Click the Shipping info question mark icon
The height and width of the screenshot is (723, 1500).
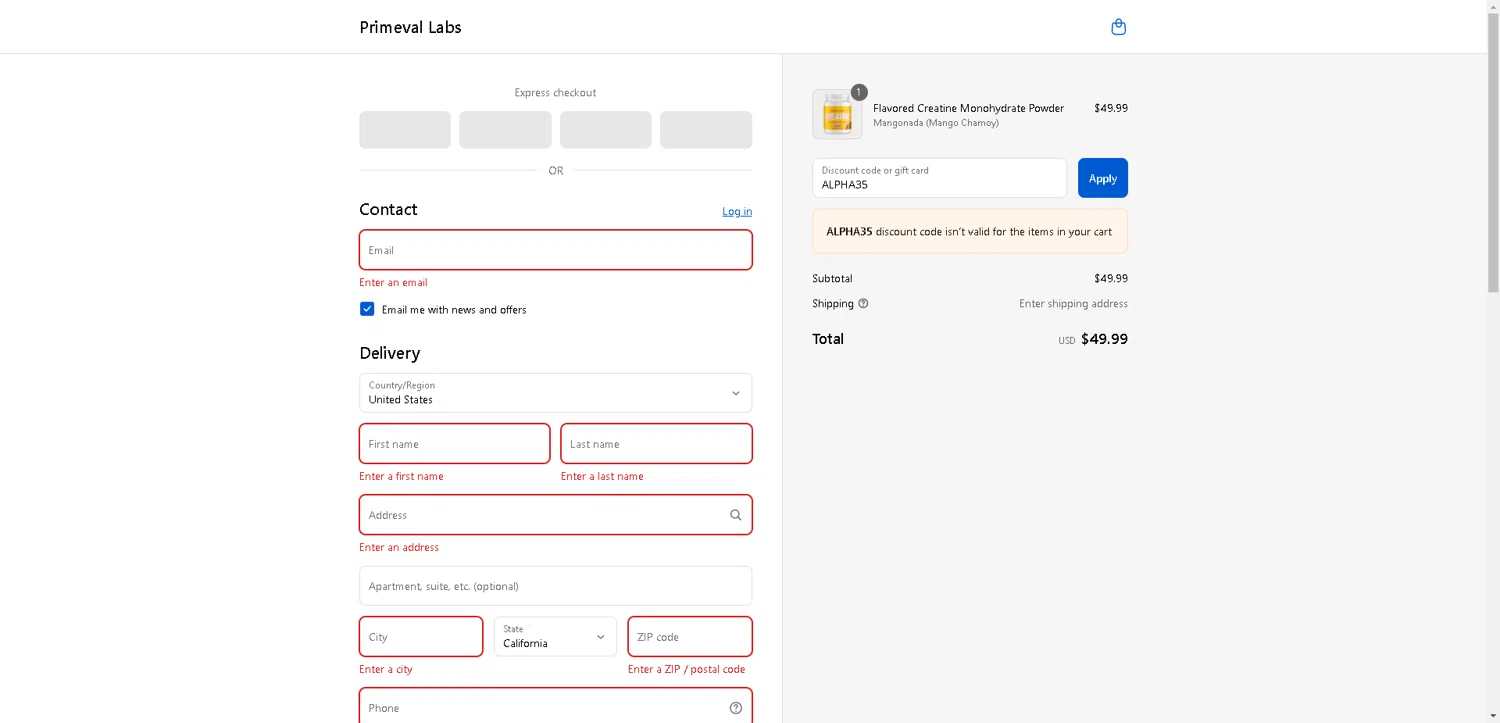click(864, 303)
